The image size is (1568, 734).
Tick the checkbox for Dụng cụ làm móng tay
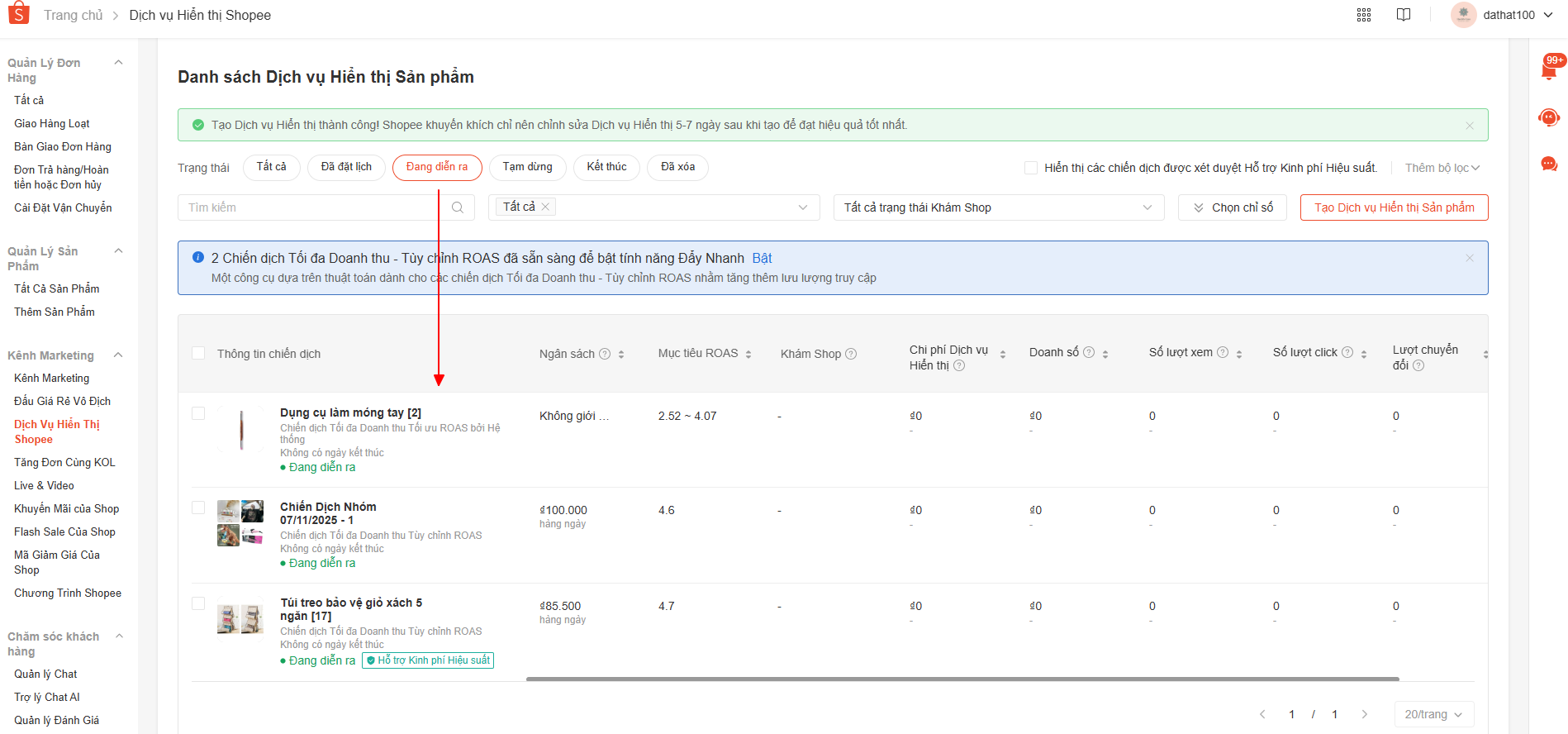(x=198, y=413)
